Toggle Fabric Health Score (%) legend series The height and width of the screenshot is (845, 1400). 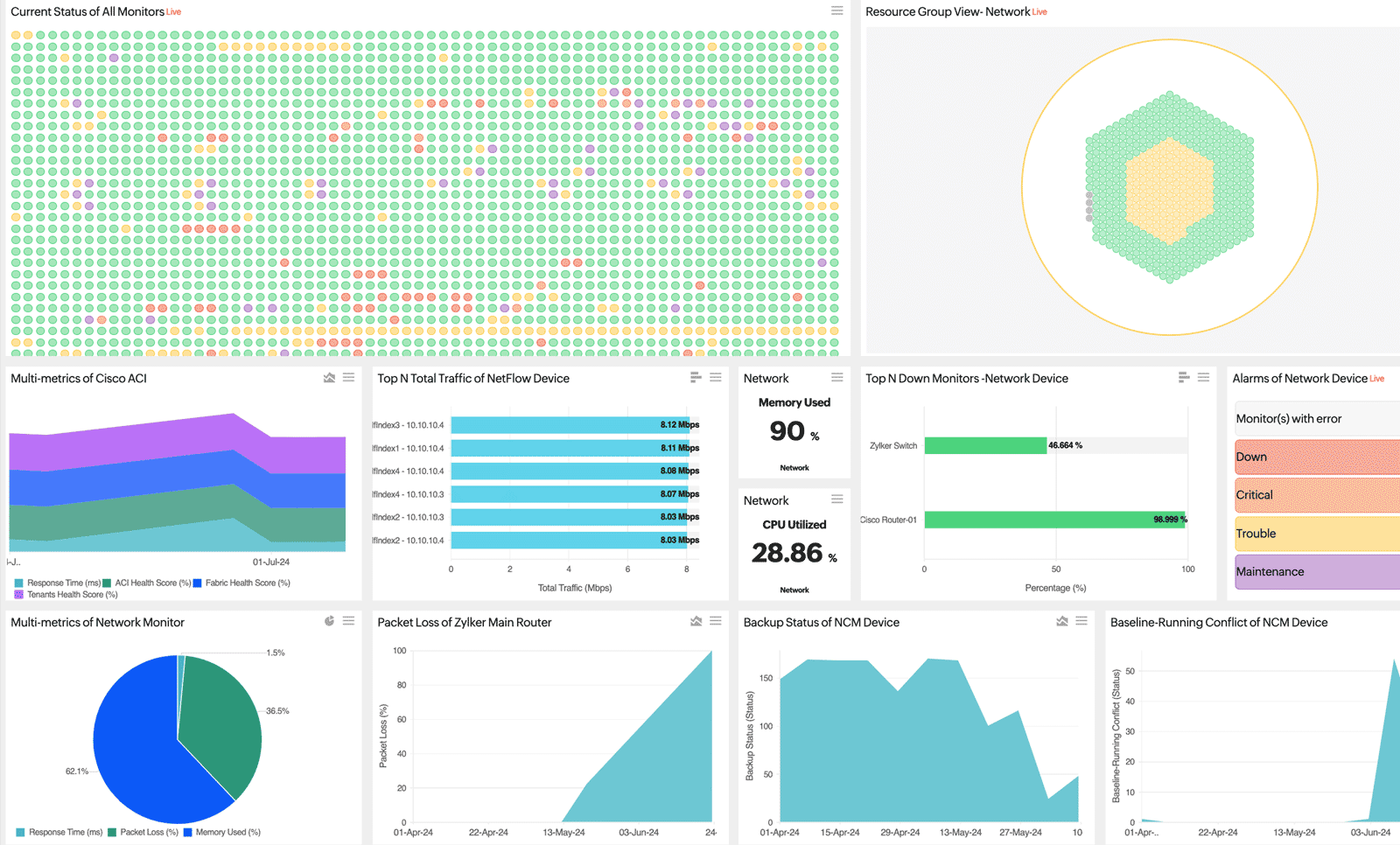point(241,583)
